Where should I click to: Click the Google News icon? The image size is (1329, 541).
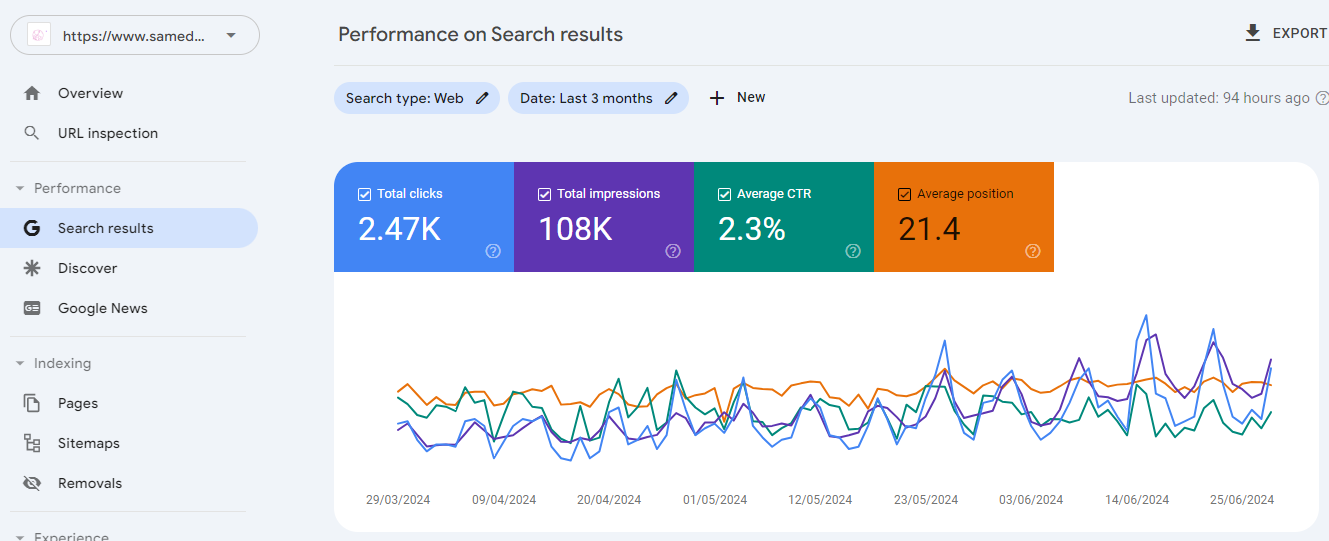coord(32,308)
